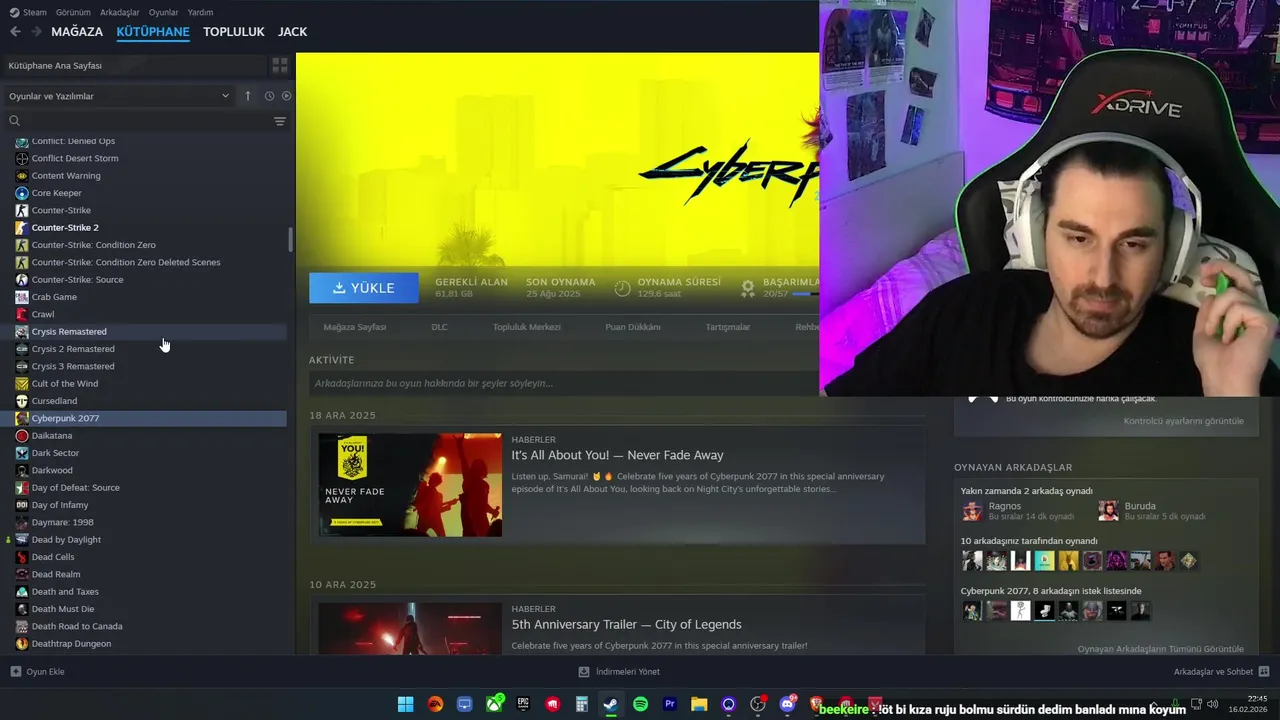Open Puan Dükkânı link
1280x720 pixels.
(632, 327)
